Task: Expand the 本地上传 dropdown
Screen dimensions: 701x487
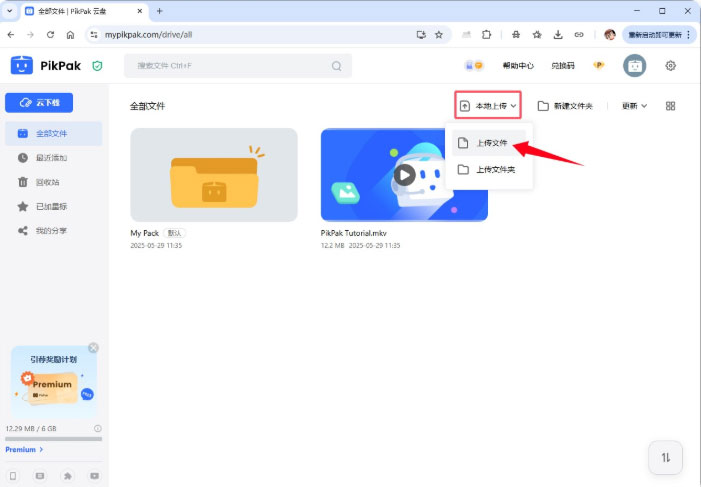Action: pyautogui.click(x=488, y=106)
